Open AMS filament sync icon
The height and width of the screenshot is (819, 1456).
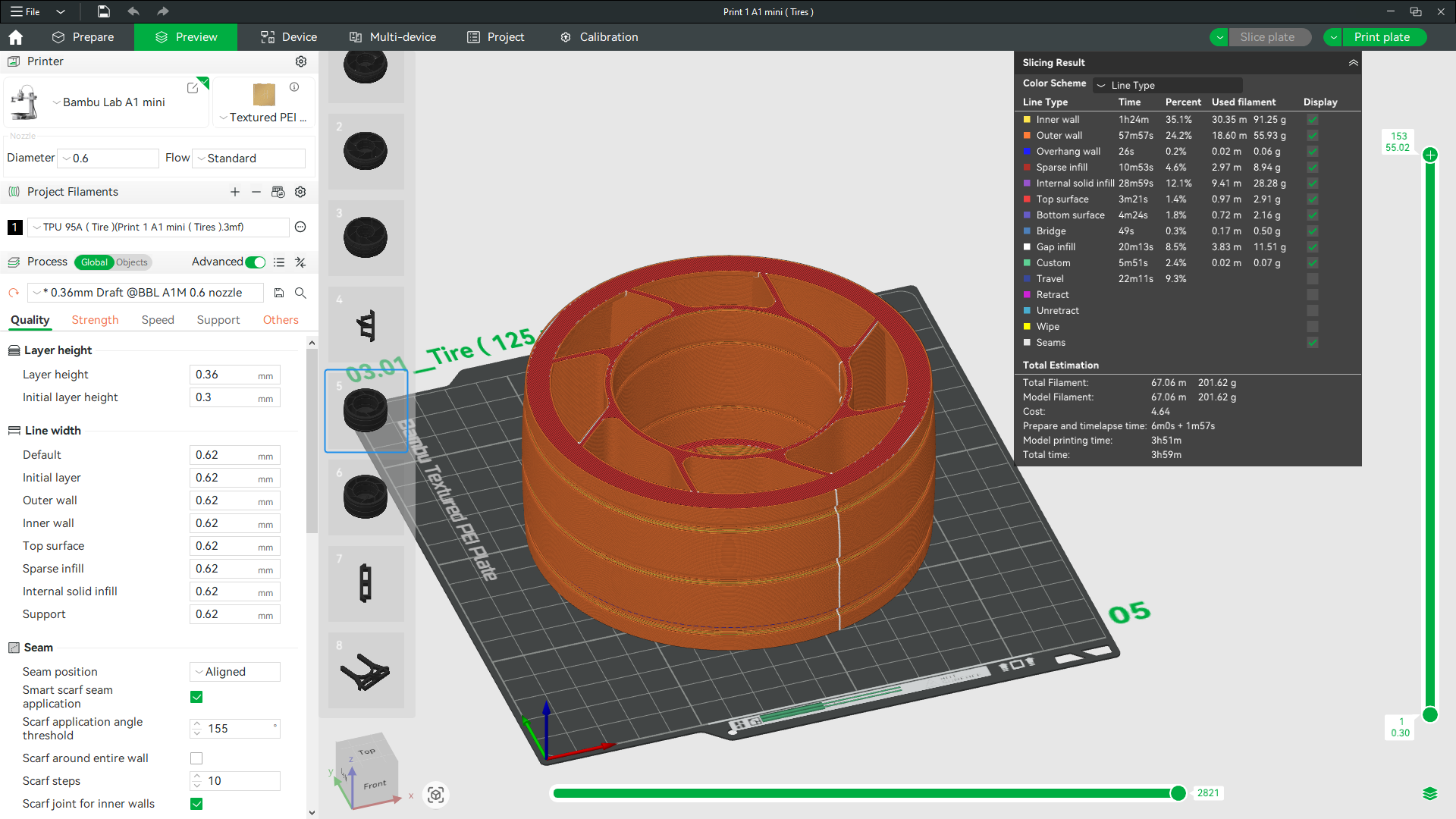click(278, 192)
